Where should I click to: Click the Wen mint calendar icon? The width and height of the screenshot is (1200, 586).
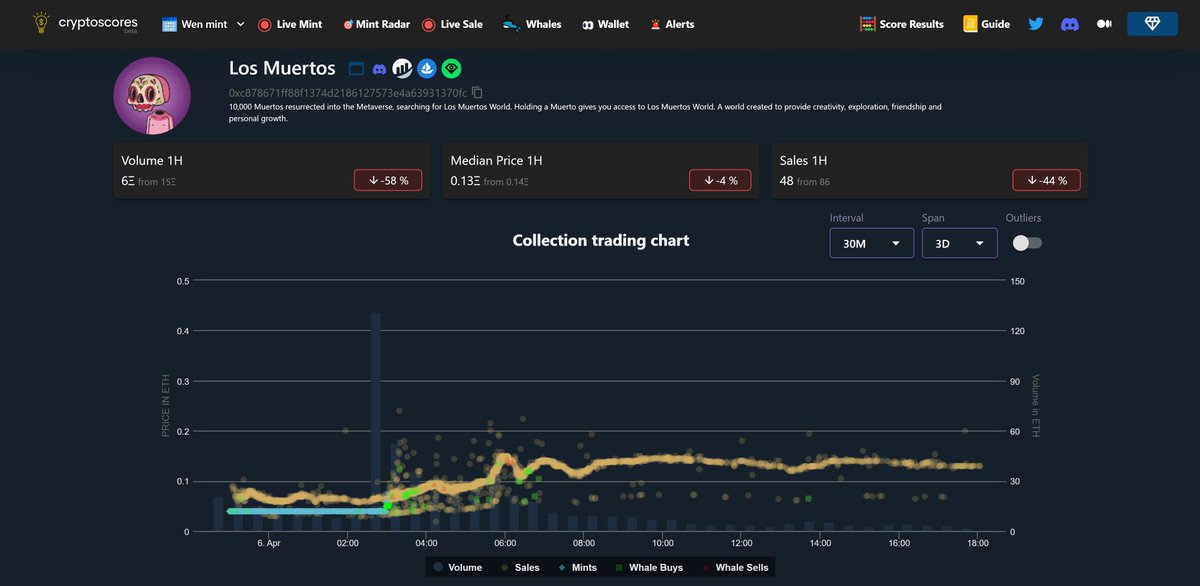point(169,24)
